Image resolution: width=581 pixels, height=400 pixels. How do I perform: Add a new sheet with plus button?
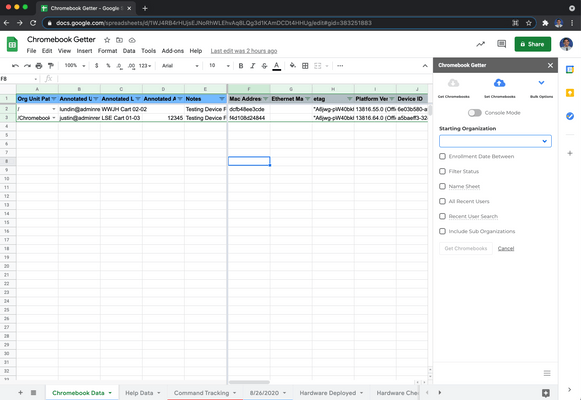coord(20,393)
